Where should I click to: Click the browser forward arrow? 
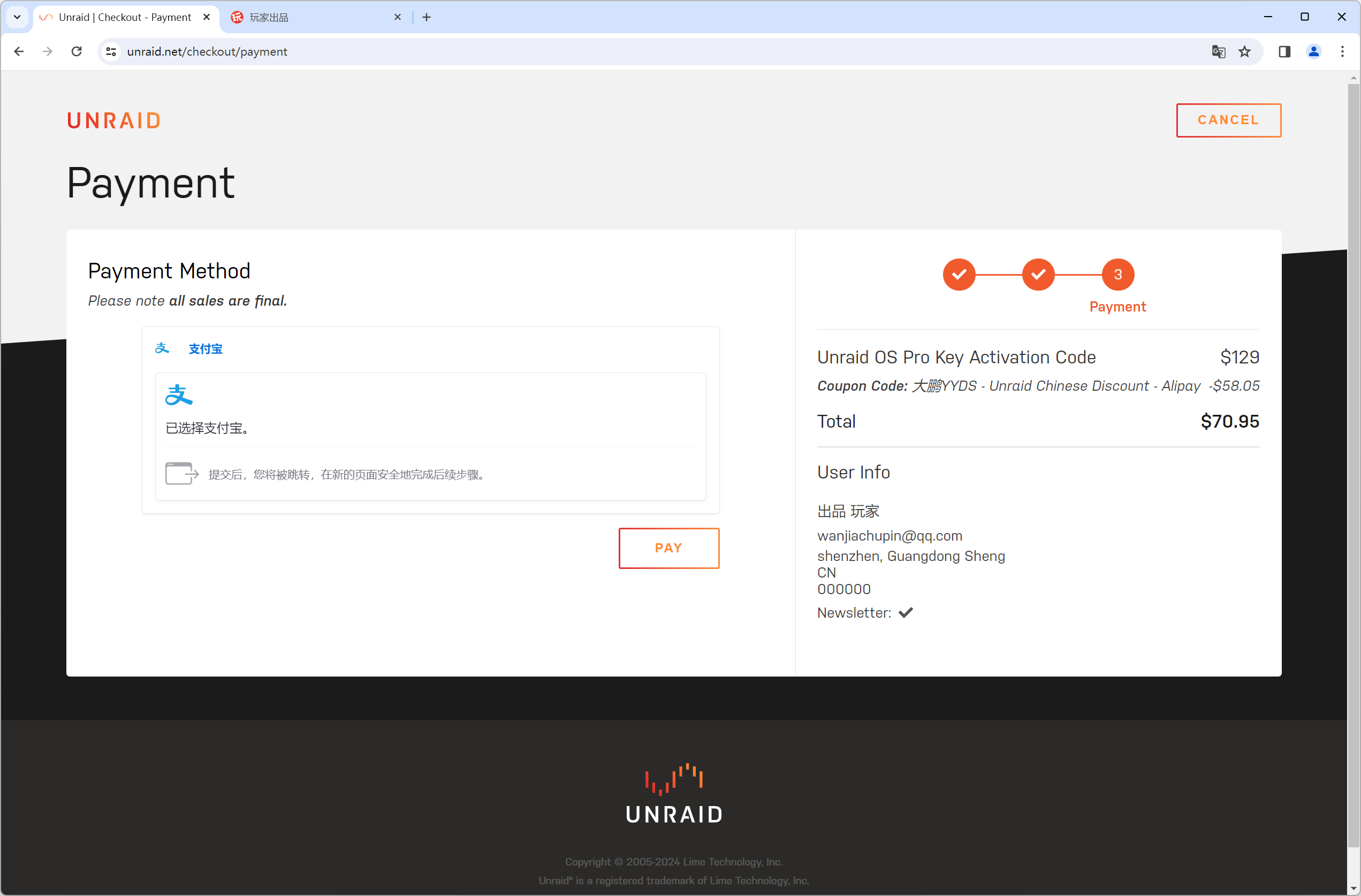(48, 51)
